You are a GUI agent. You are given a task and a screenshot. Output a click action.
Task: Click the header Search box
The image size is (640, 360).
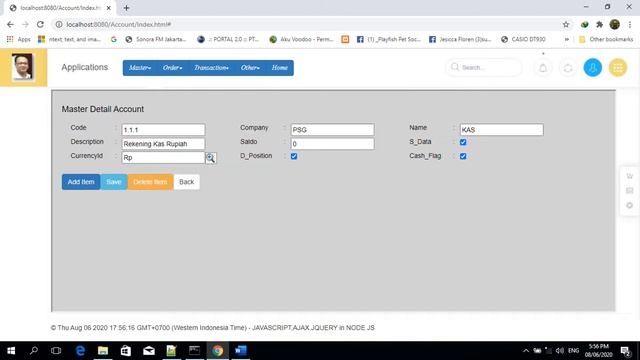pos(484,67)
